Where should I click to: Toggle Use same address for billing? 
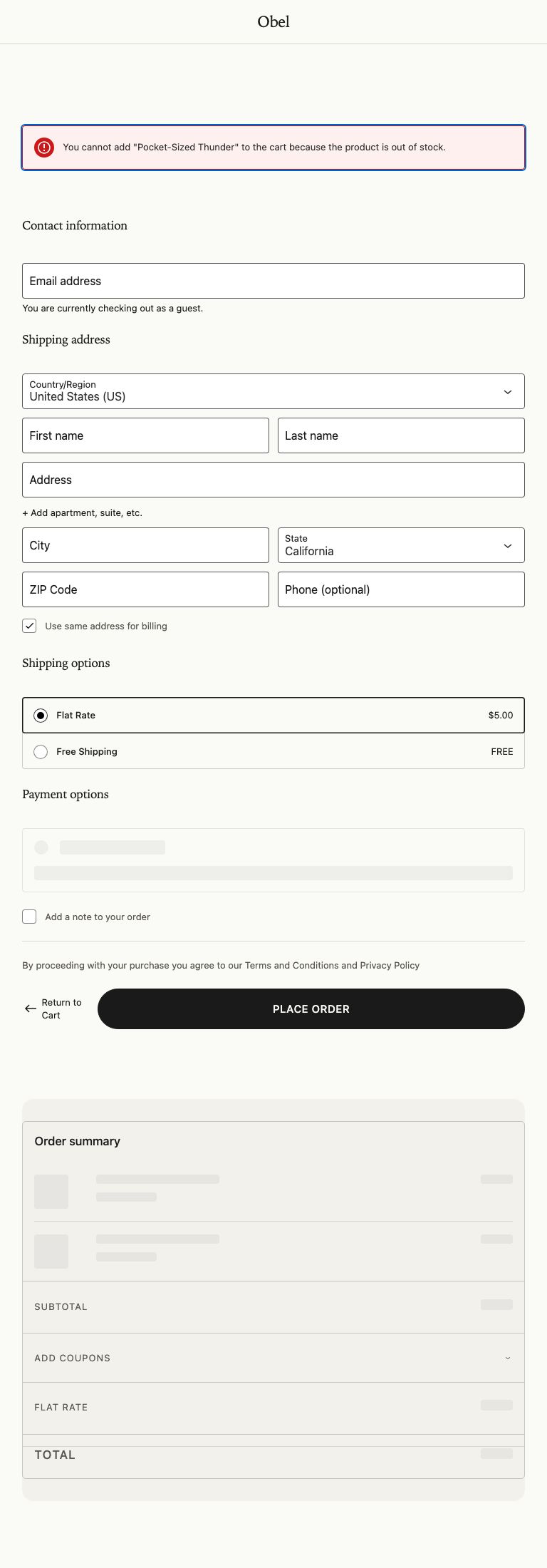[x=30, y=626]
